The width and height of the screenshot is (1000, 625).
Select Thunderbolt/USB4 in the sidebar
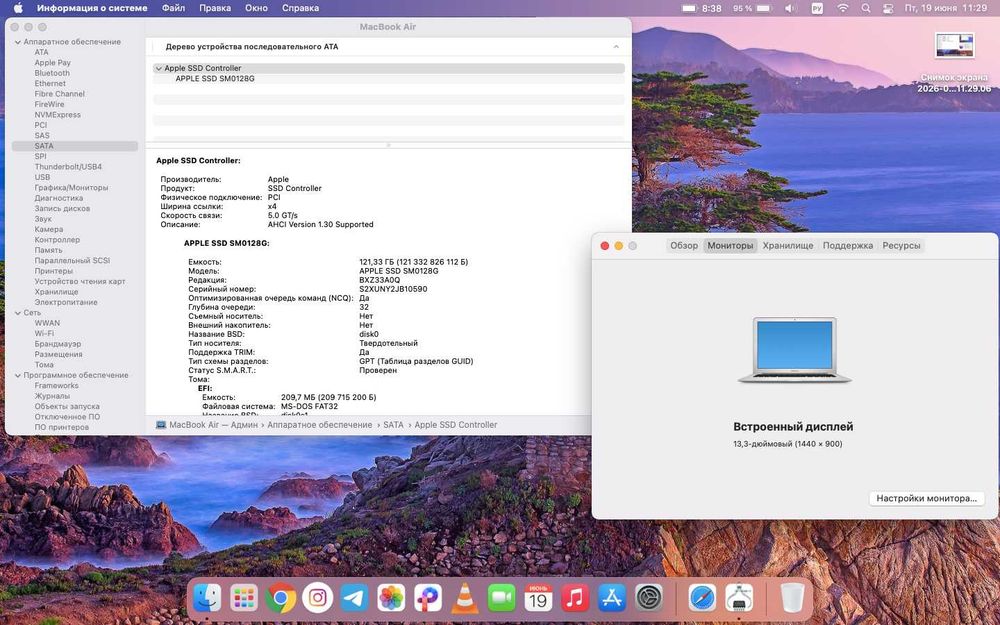pyautogui.click(x=68, y=167)
